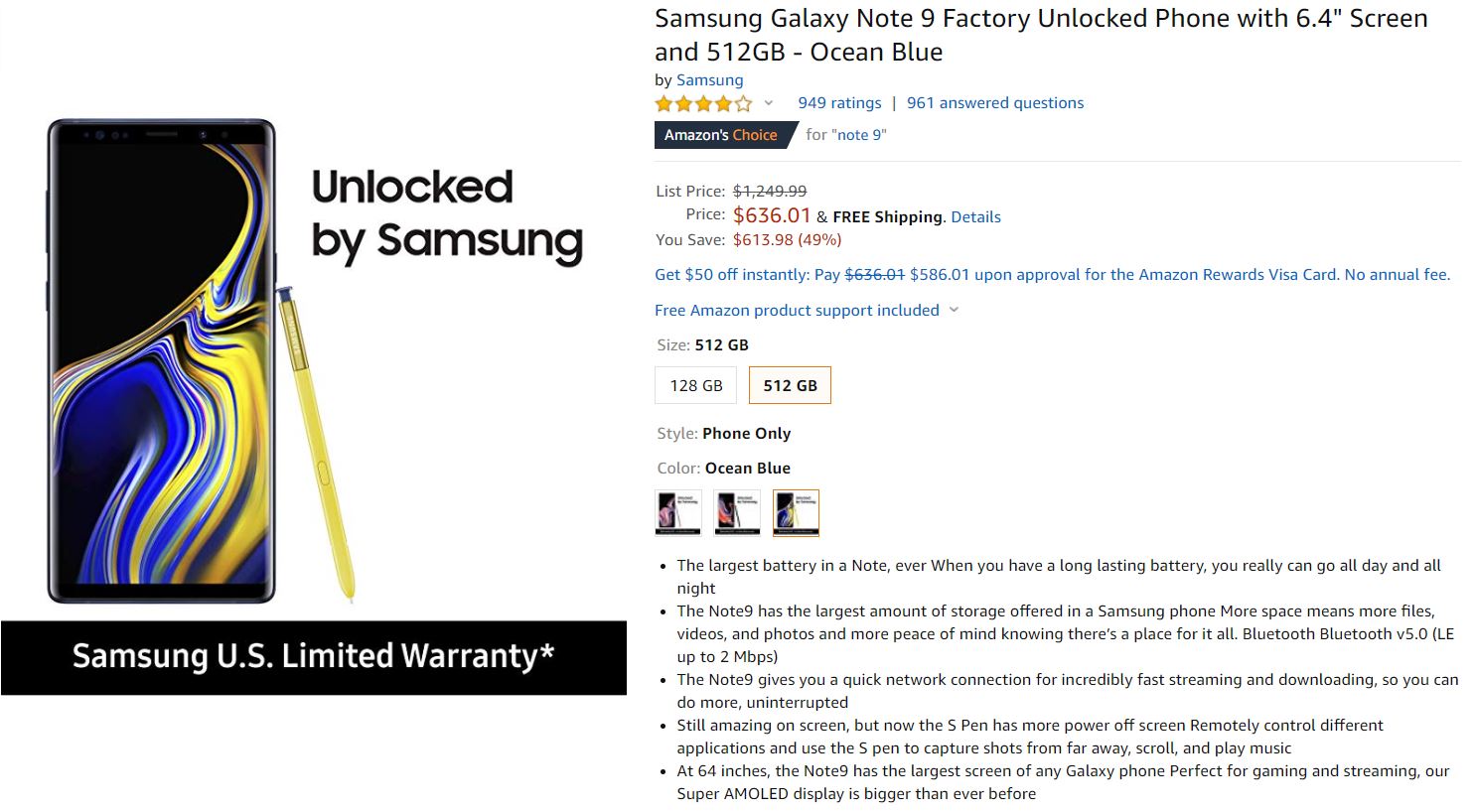Open the "note 9" search term link
1475x812 pixels.
tap(860, 135)
